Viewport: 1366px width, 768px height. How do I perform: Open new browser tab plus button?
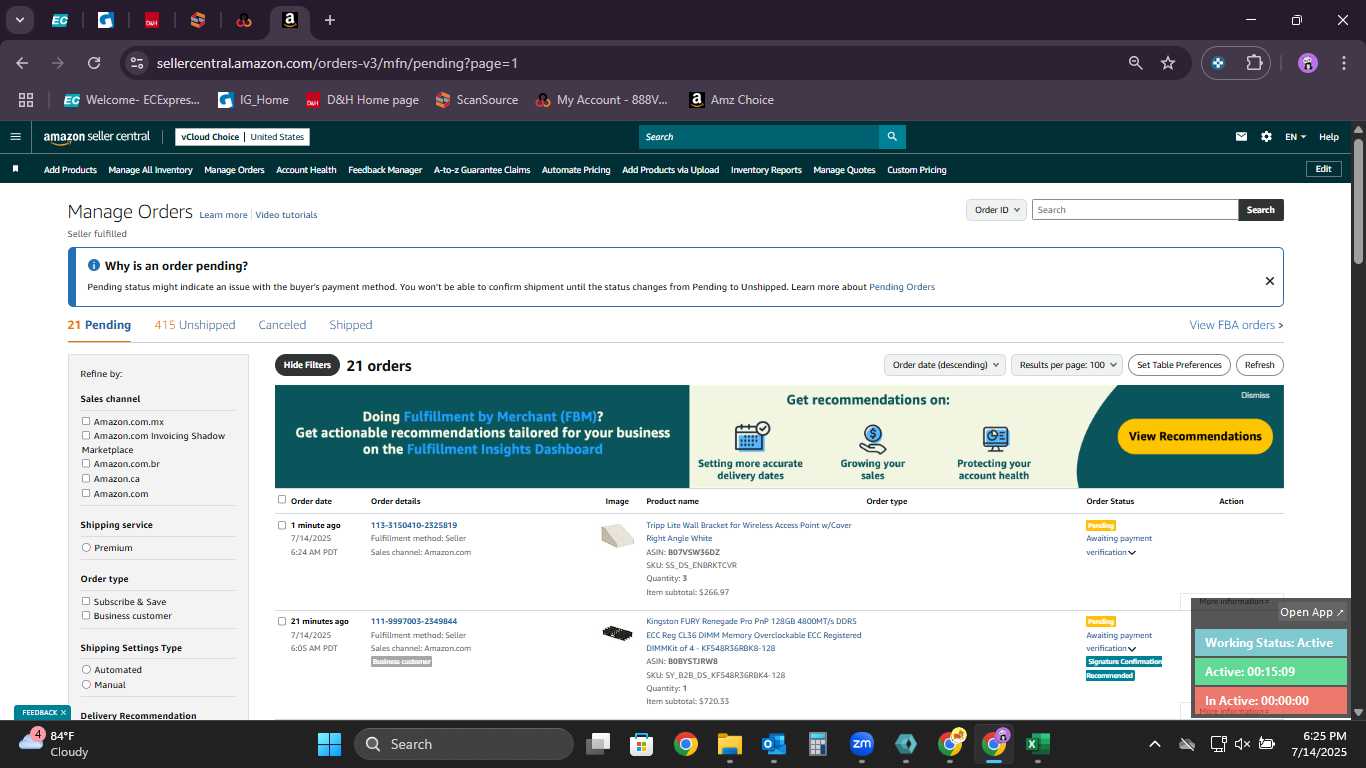tap(330, 20)
